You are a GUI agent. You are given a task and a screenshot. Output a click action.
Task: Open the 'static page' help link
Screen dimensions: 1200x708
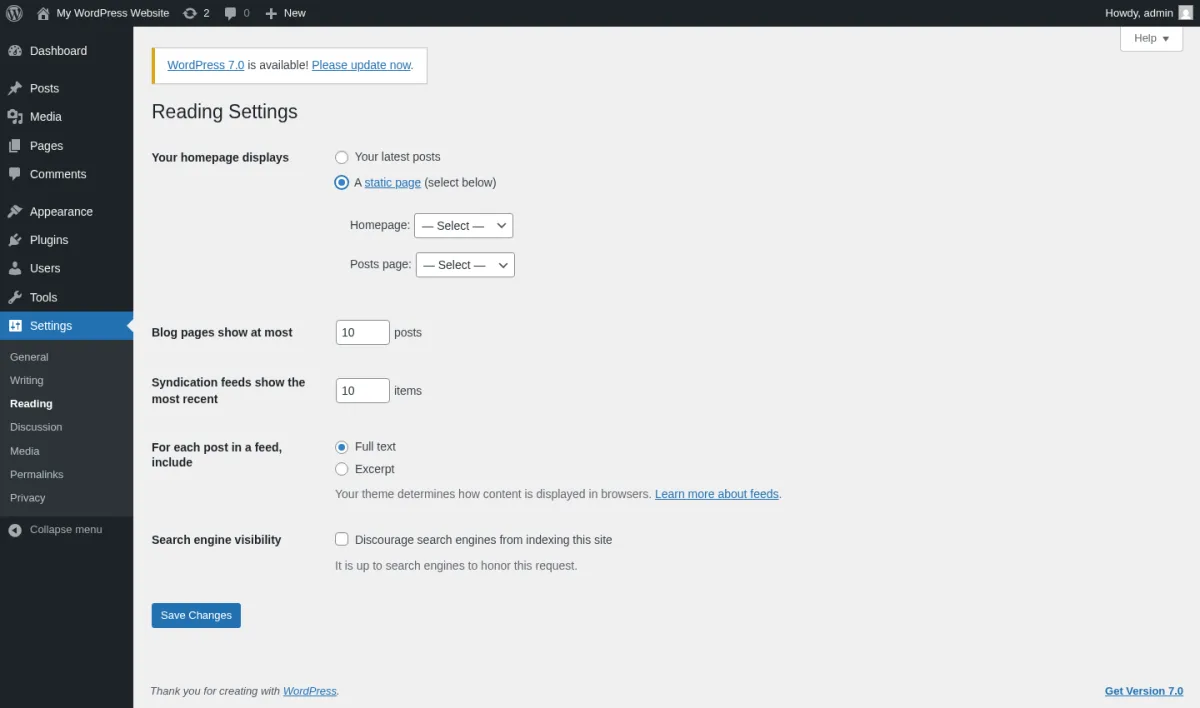[x=393, y=183]
